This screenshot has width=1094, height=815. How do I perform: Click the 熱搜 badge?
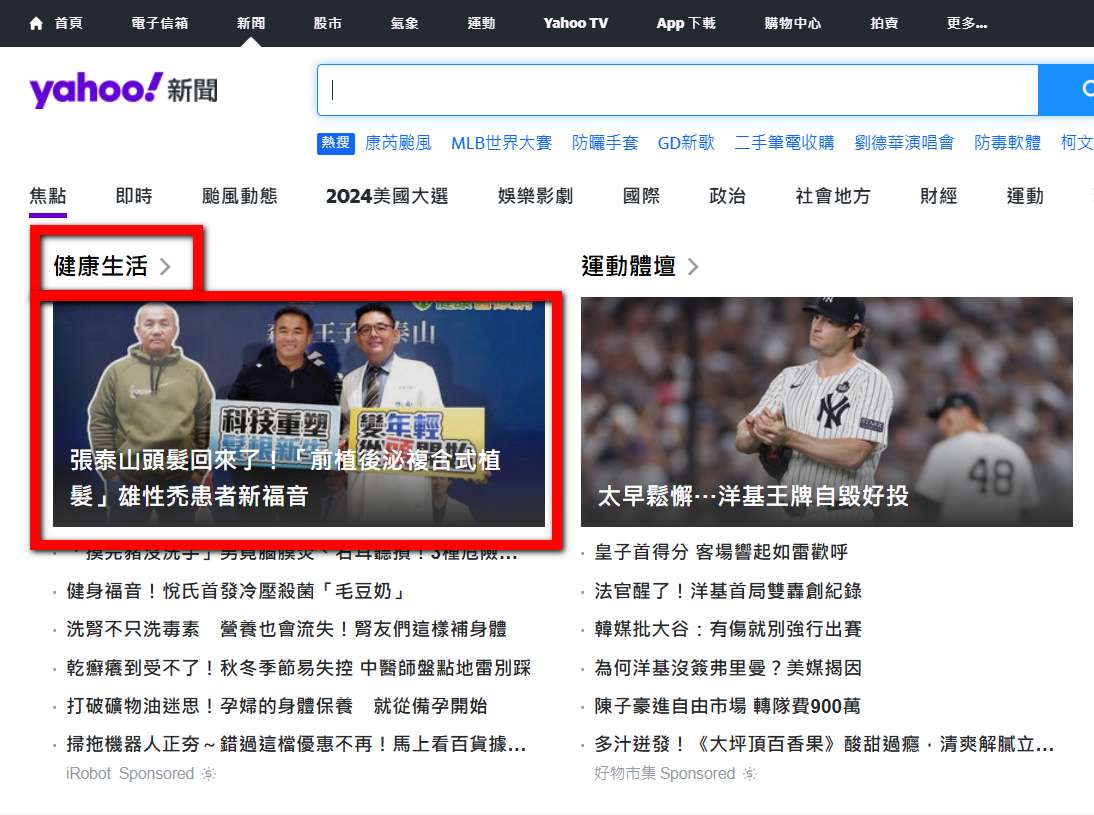[336, 143]
